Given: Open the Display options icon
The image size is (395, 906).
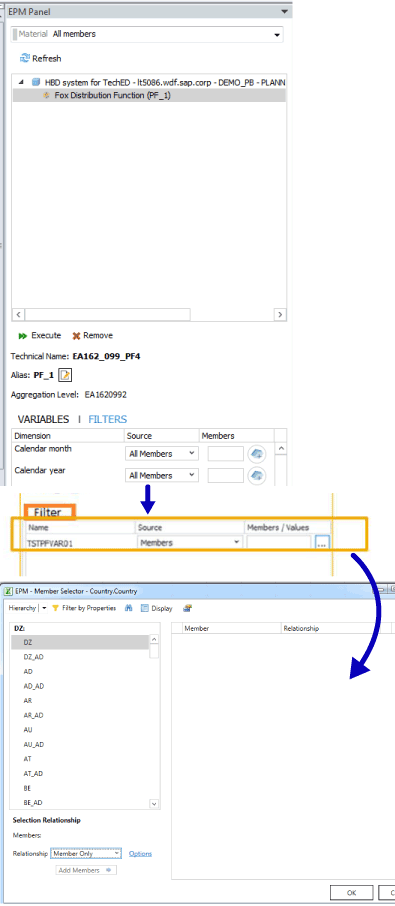Looking at the screenshot, I should (x=145, y=608).
